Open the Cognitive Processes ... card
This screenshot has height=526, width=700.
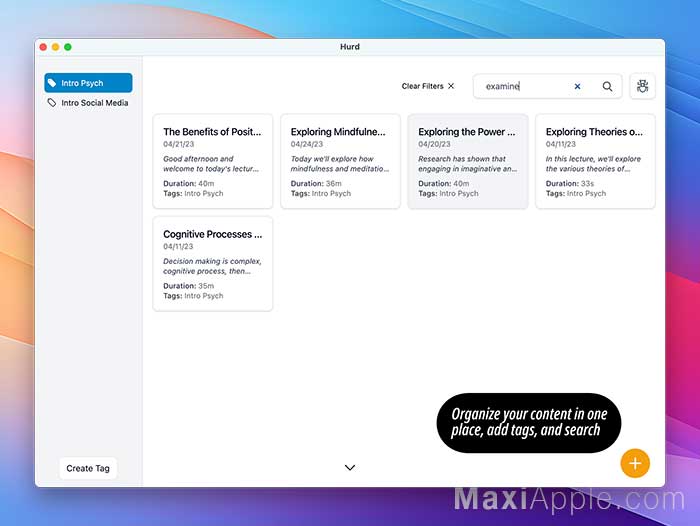[213, 263]
